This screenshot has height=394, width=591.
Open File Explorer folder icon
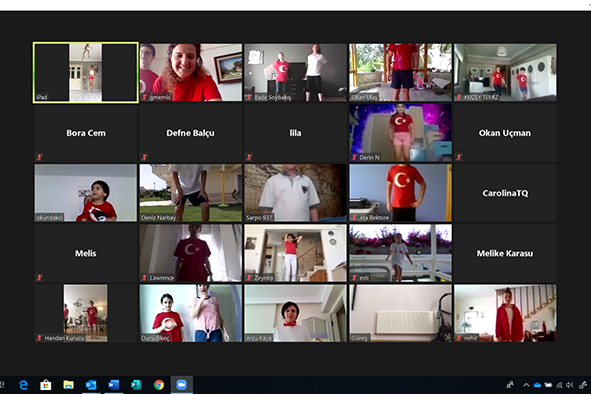click(x=68, y=385)
